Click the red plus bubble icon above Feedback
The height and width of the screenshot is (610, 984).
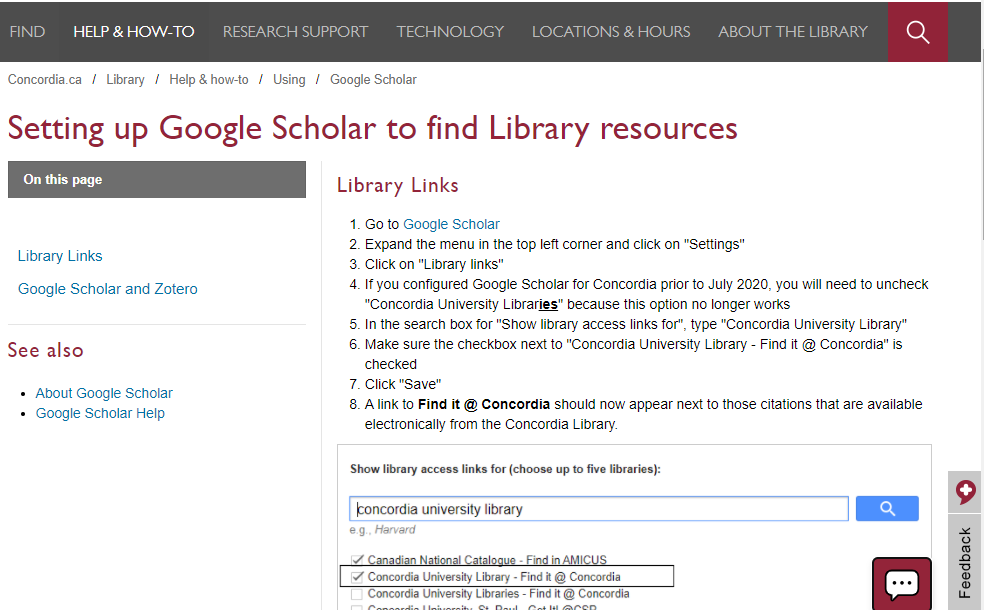pyautogui.click(x=965, y=491)
